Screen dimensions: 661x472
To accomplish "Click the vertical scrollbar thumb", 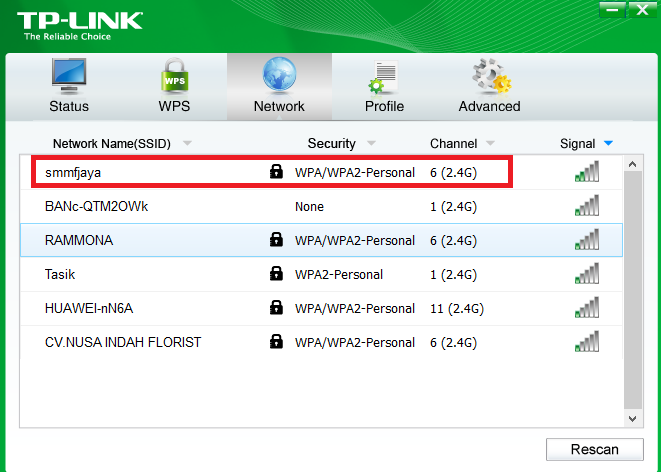I will 632,290.
